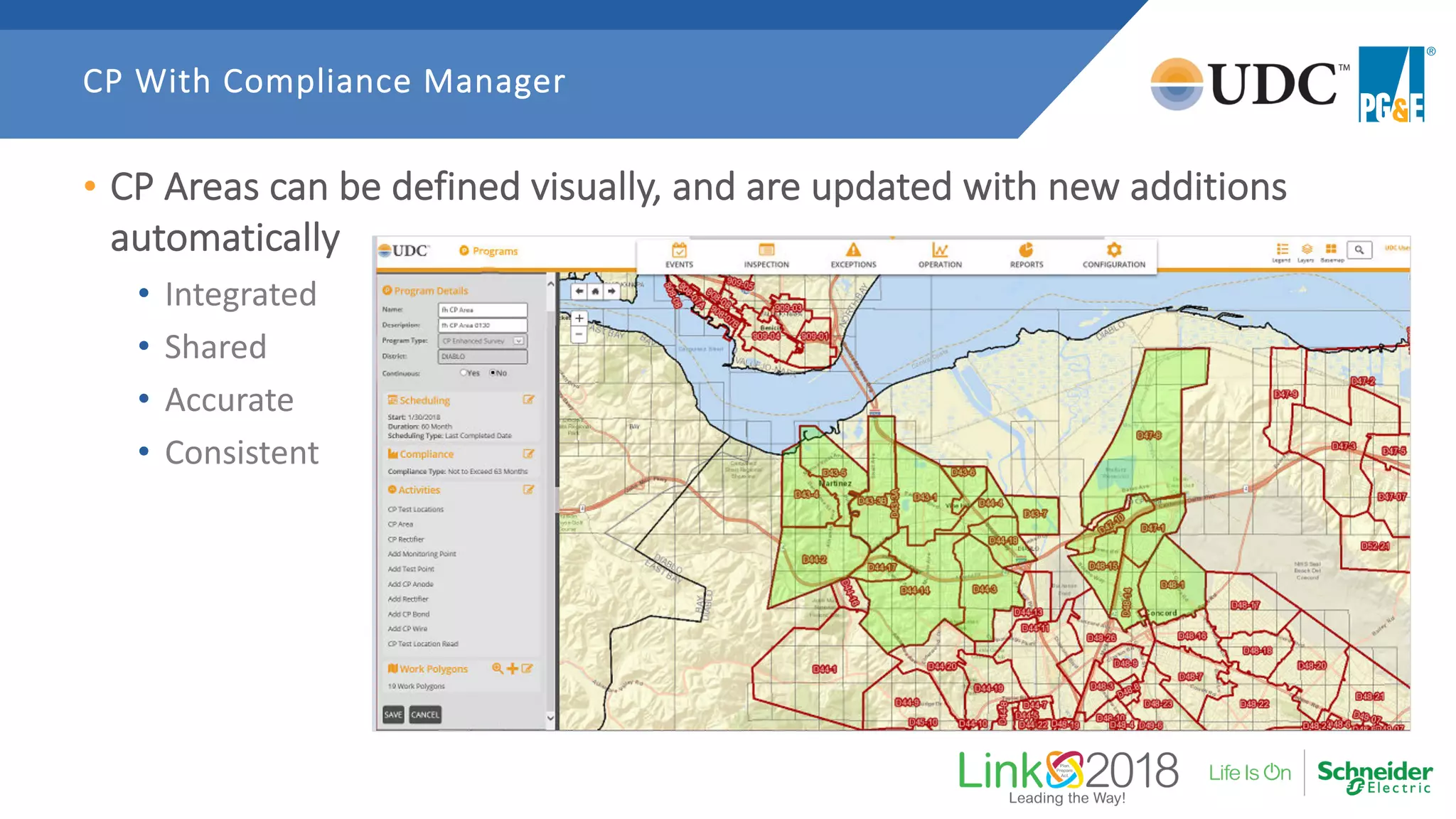Edit the Scheduling section

[x=528, y=400]
